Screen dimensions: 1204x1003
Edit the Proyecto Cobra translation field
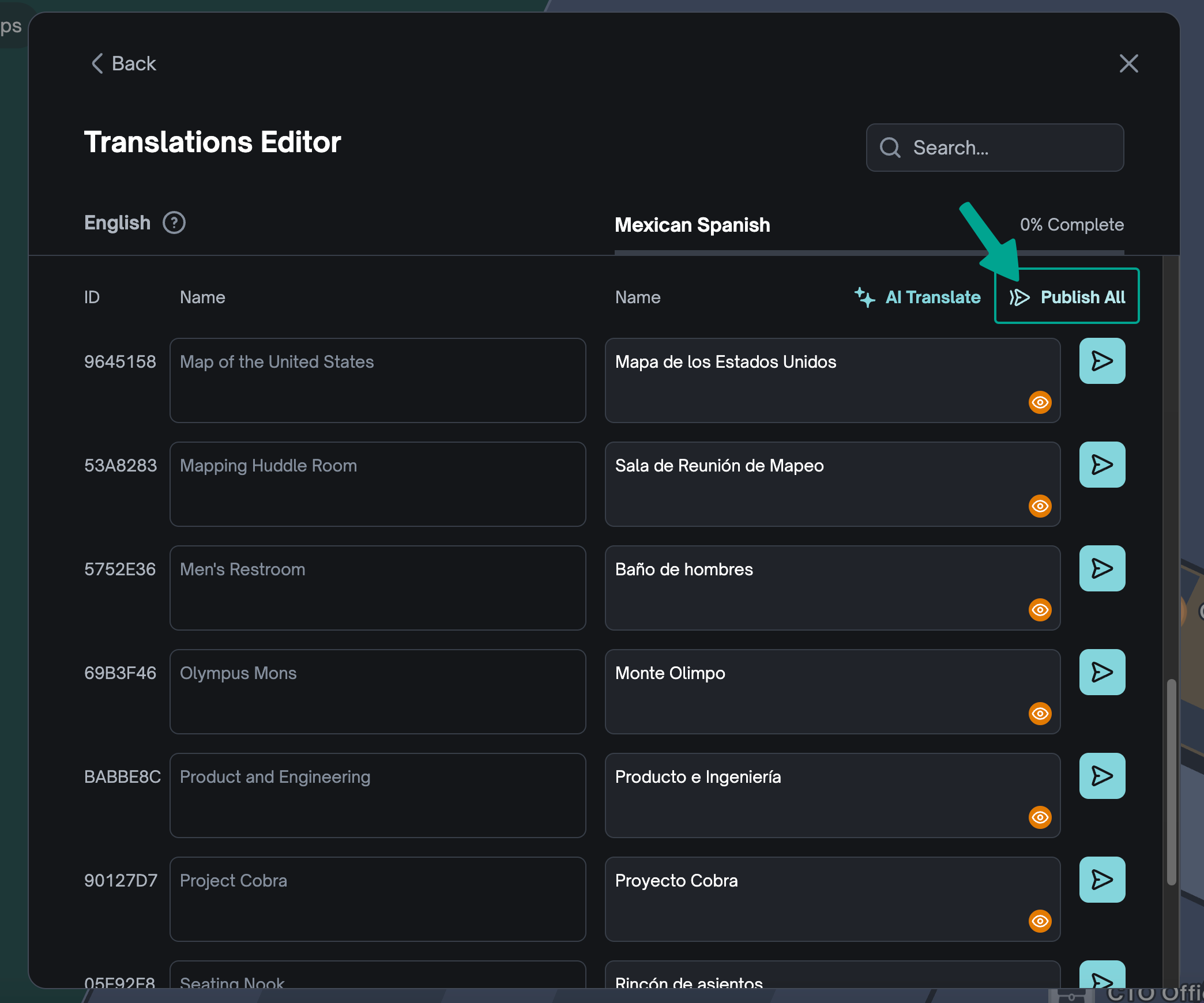832,899
